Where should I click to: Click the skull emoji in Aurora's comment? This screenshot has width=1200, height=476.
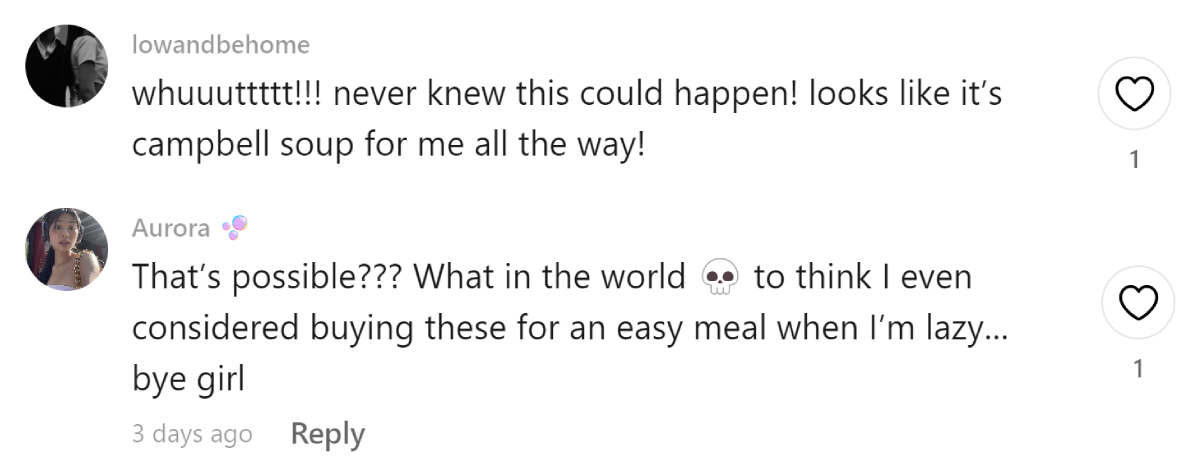pos(720,276)
